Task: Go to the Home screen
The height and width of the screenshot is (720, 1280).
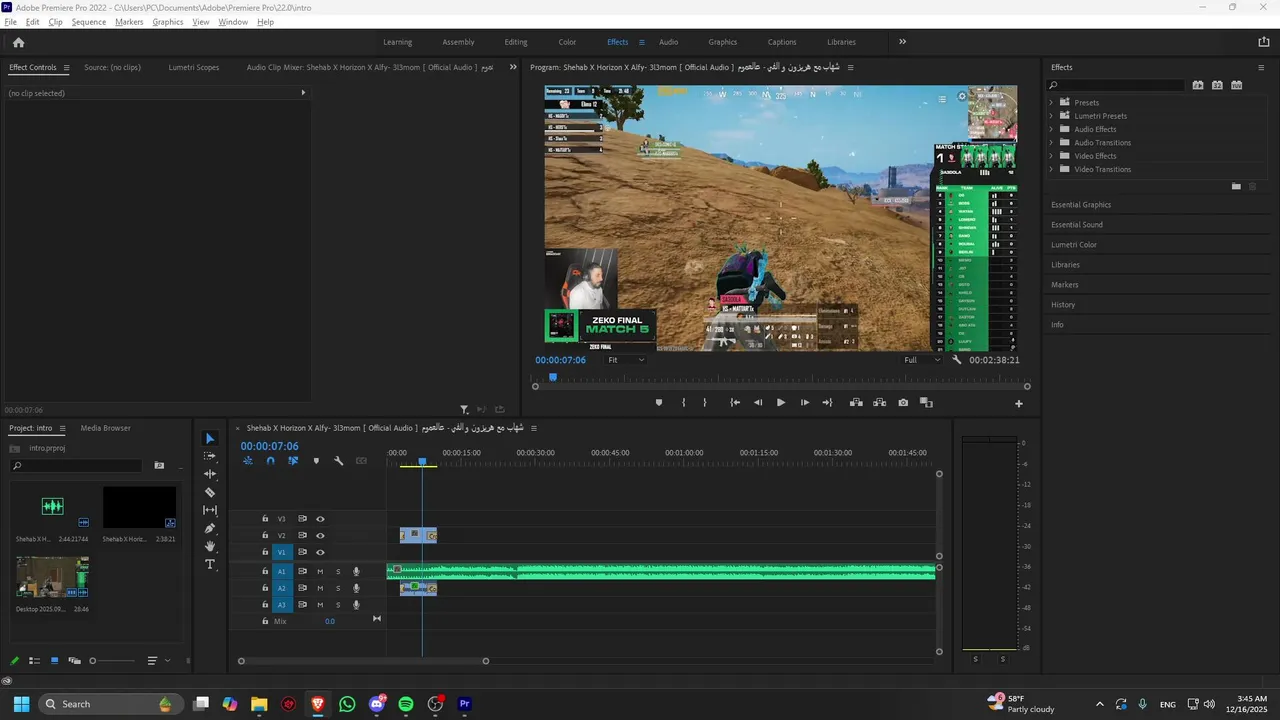Action: click(x=18, y=42)
